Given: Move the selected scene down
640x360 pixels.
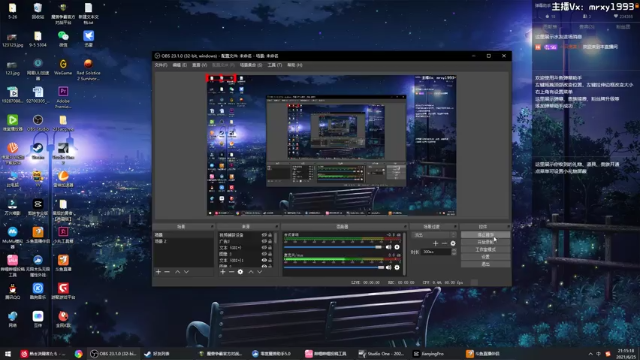Looking at the screenshot, I should point(186,272).
